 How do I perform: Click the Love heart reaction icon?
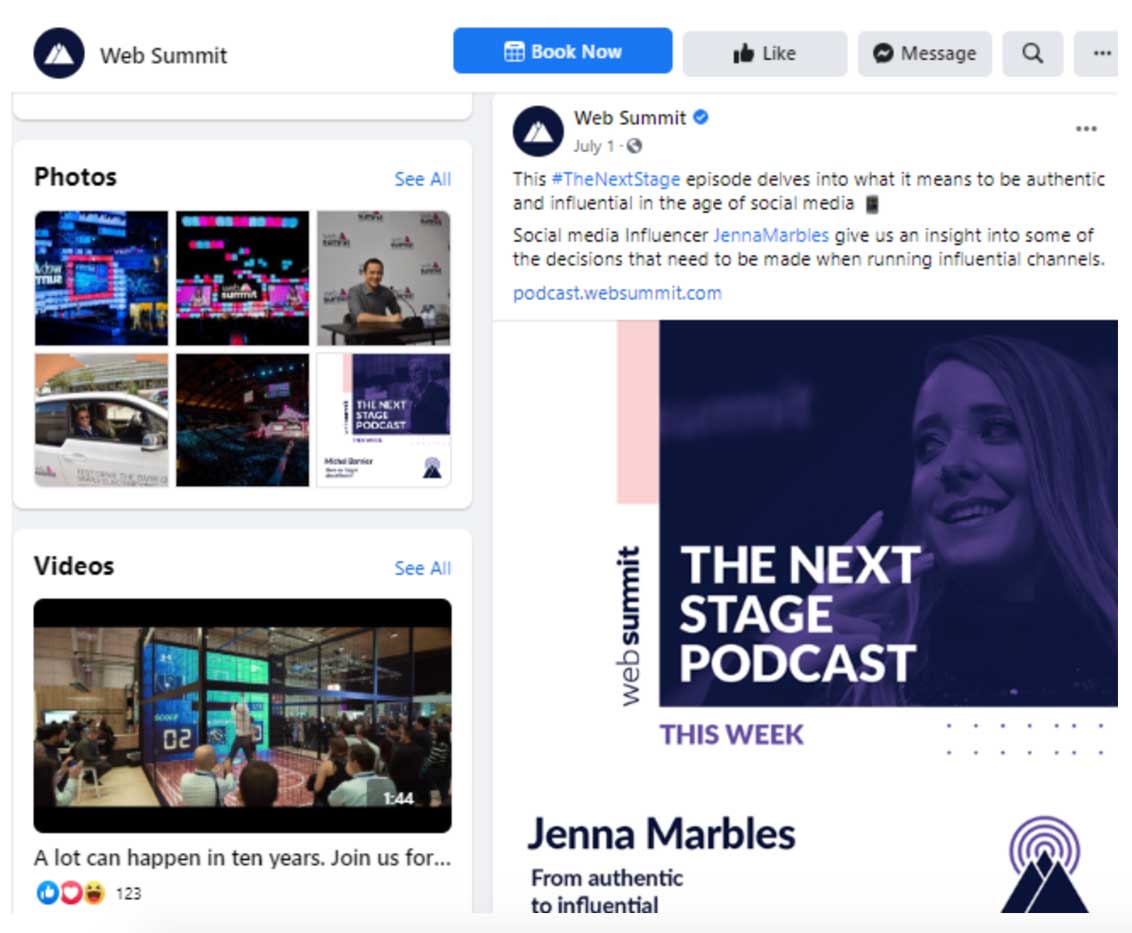tap(70, 893)
